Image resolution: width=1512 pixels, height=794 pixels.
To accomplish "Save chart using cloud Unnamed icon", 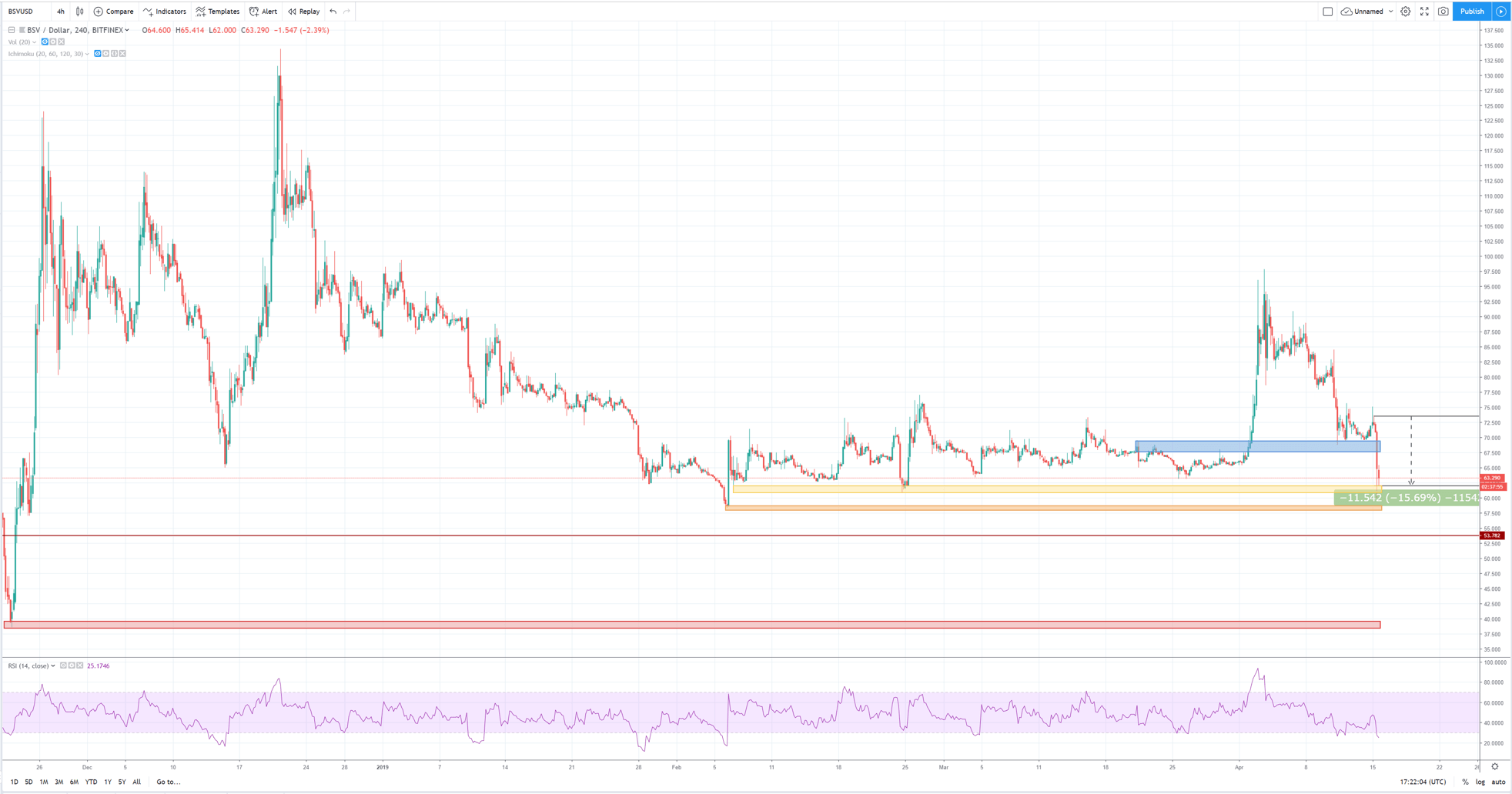I will 1346,12.
